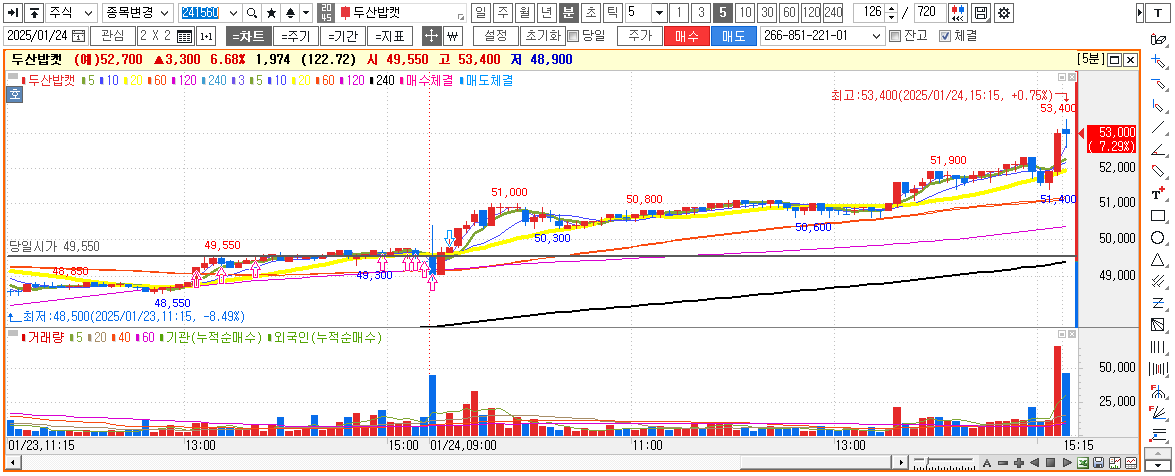Expand the stock code 241560 dropdown

point(232,13)
